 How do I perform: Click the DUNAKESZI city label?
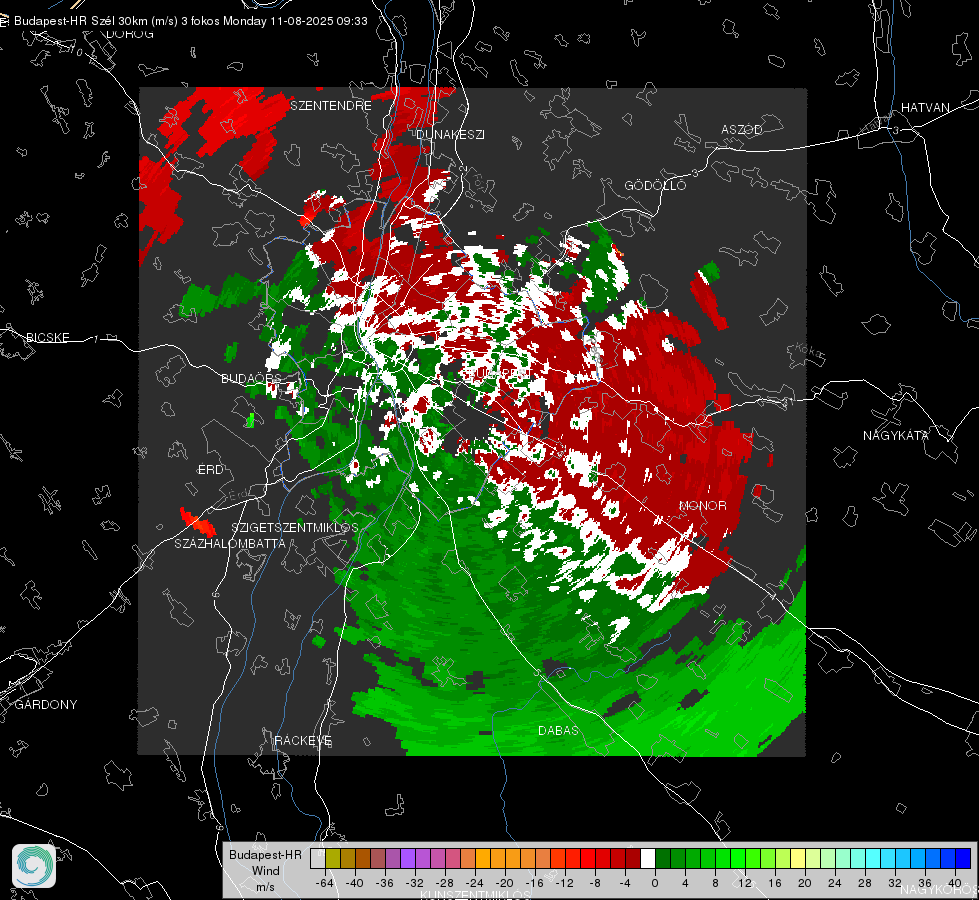click(450, 134)
